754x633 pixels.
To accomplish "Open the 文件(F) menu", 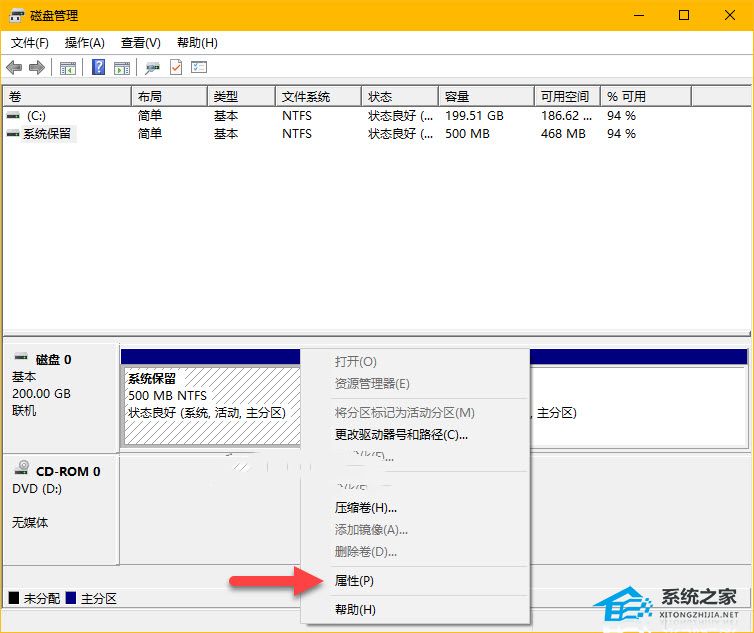I will [29, 43].
